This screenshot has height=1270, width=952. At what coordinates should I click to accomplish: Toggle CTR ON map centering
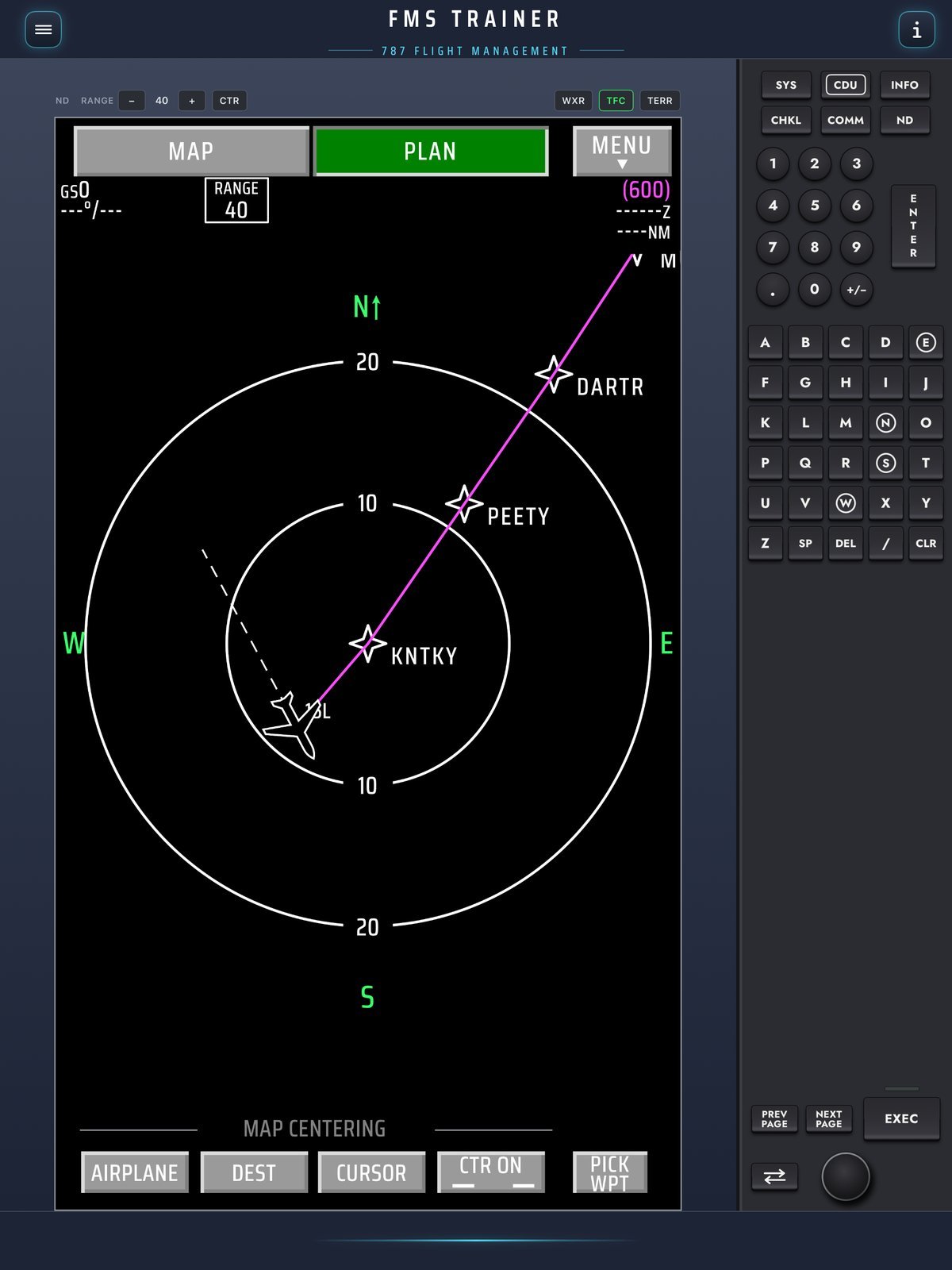point(491,1172)
